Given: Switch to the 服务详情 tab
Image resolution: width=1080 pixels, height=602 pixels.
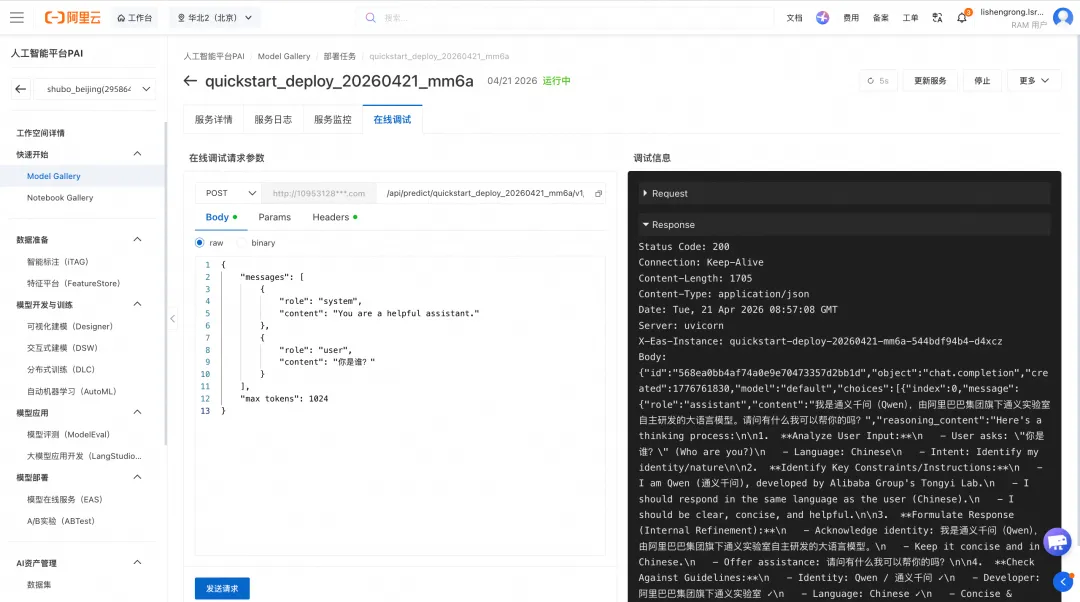Looking at the screenshot, I should (214, 120).
